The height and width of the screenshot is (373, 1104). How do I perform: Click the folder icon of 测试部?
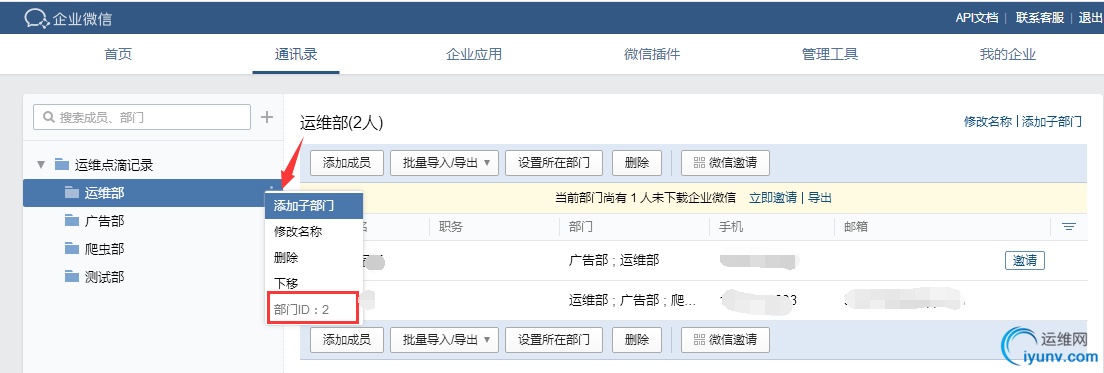click(x=72, y=276)
